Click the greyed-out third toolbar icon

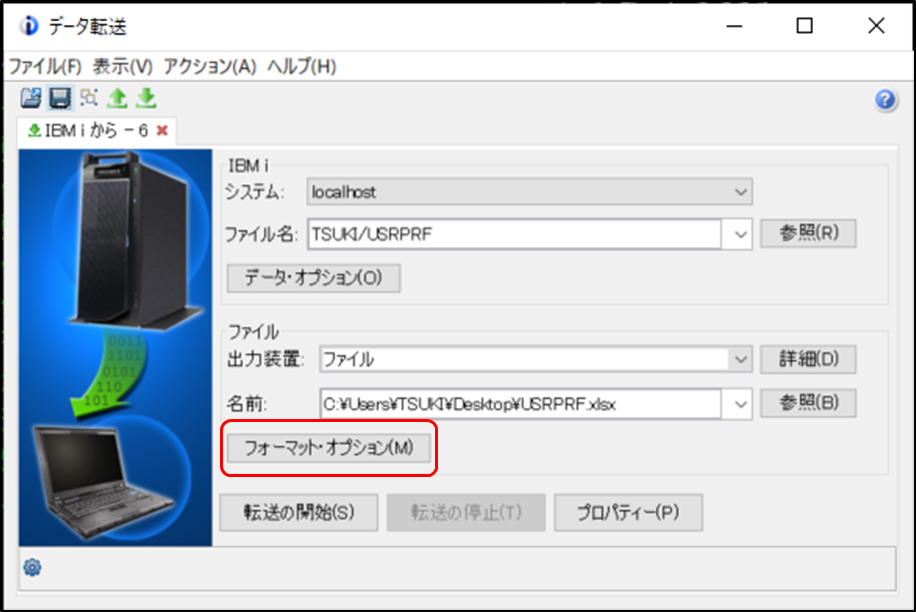pos(89,98)
